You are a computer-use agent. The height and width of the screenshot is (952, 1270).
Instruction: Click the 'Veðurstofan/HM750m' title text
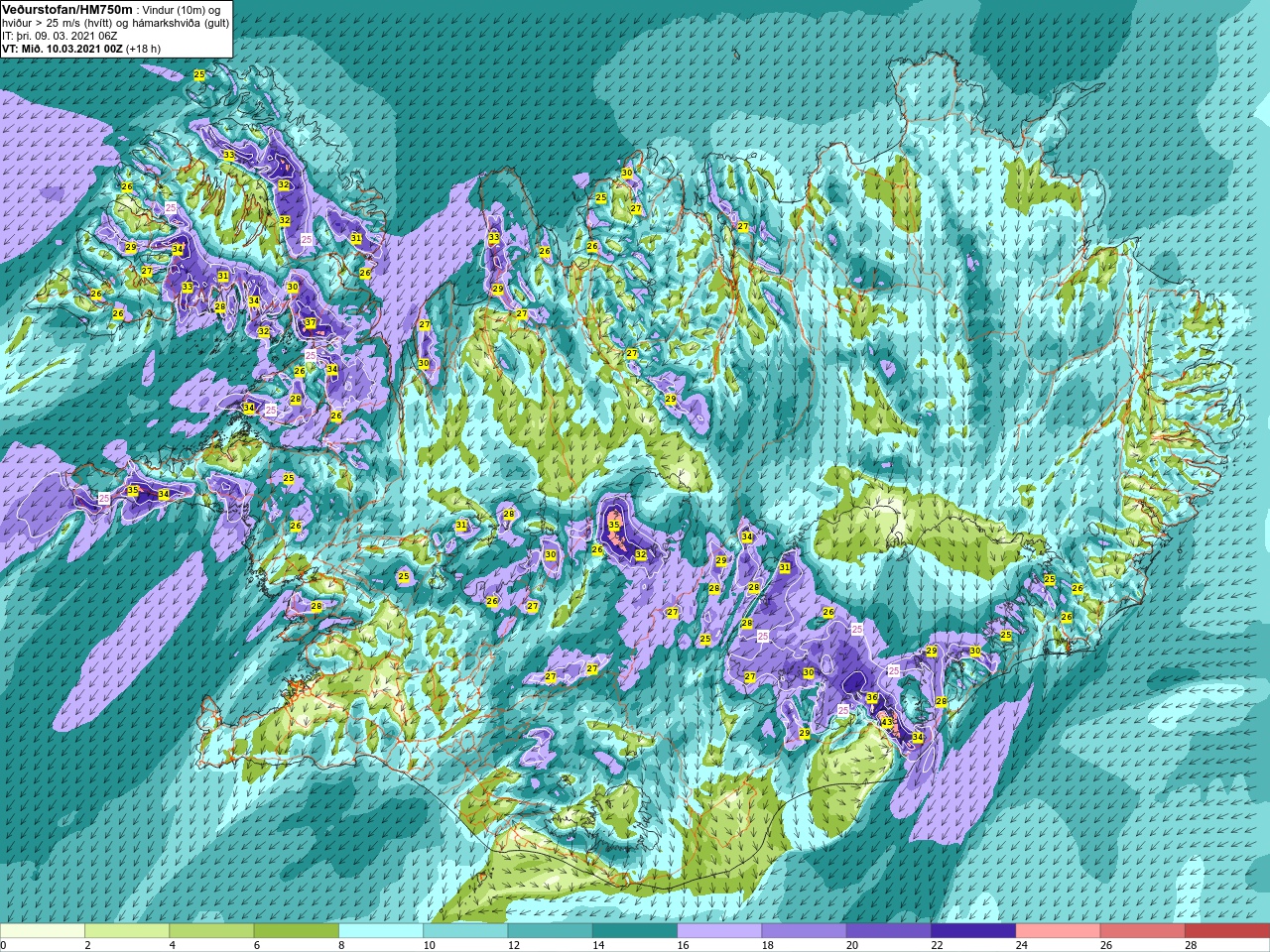coord(67,9)
